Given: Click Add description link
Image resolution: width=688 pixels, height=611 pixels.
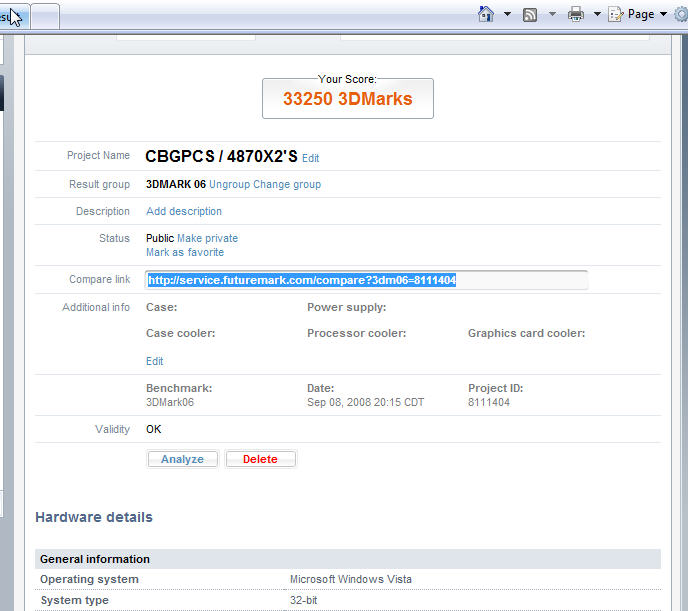Looking at the screenshot, I should pyautogui.click(x=184, y=211).
